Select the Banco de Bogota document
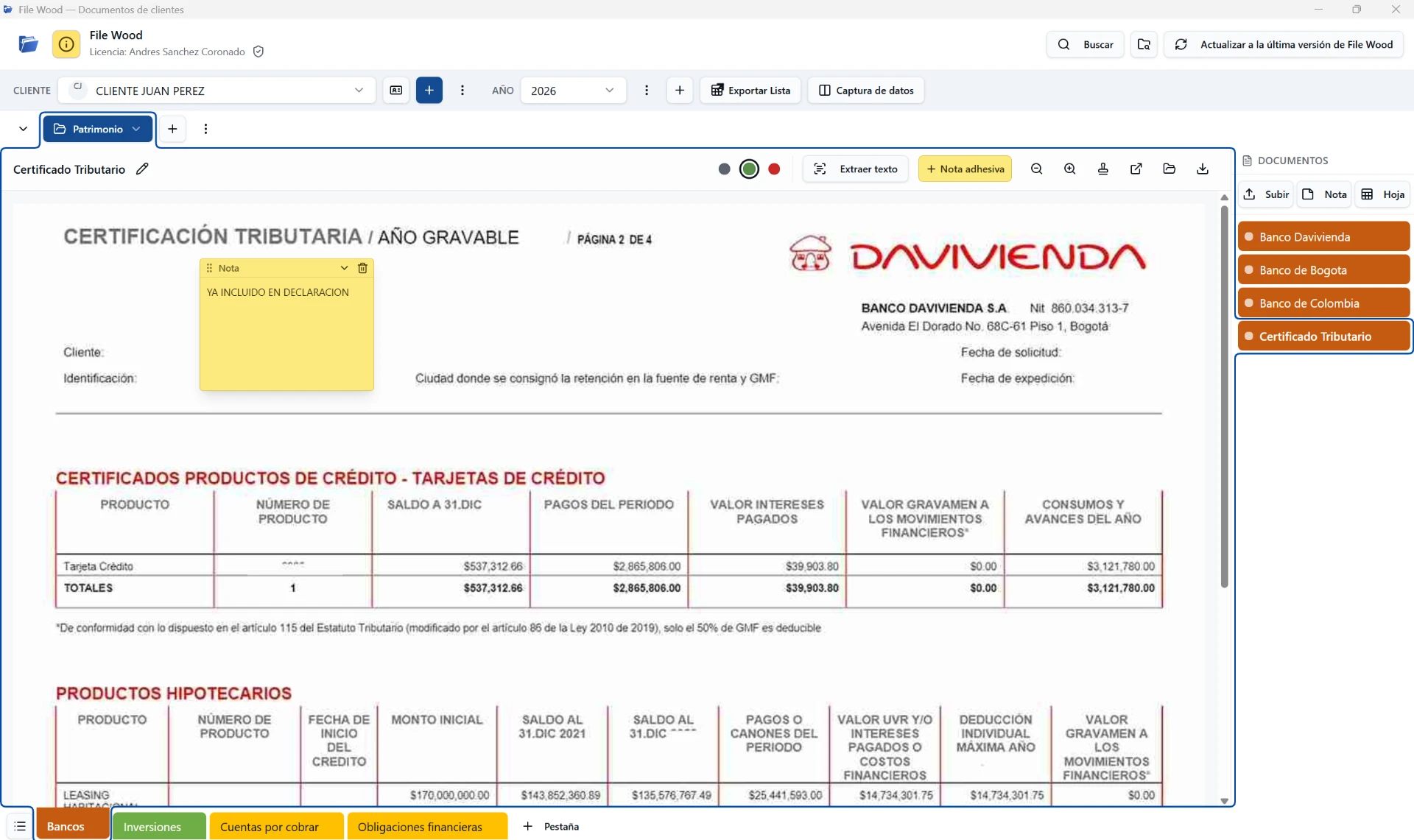The height and width of the screenshot is (840, 1414). point(1323,269)
